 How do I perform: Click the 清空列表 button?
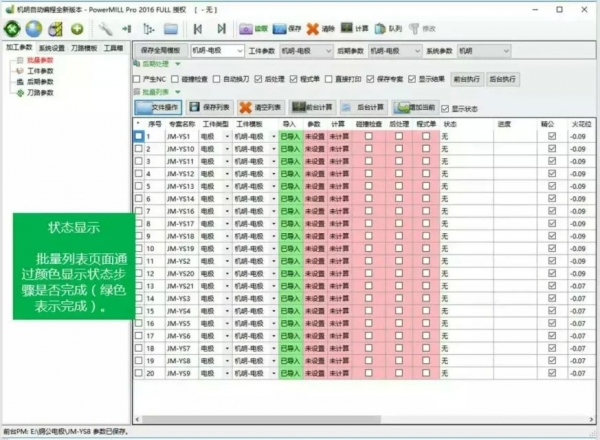click(x=261, y=108)
